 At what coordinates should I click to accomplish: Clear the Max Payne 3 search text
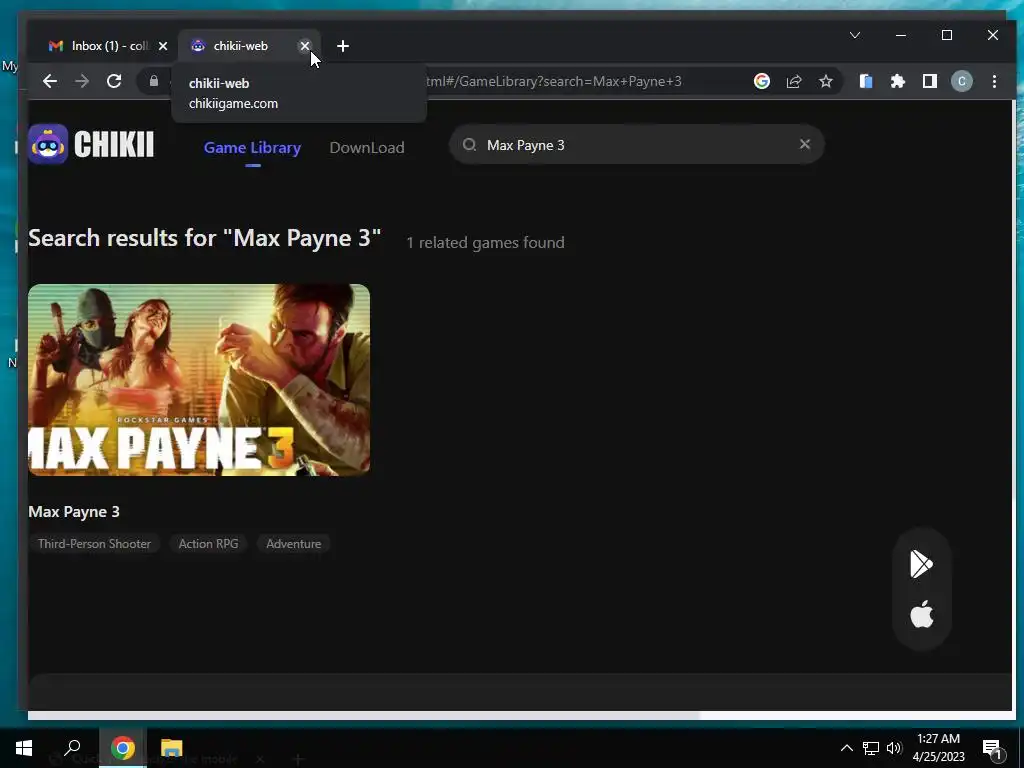click(x=805, y=144)
